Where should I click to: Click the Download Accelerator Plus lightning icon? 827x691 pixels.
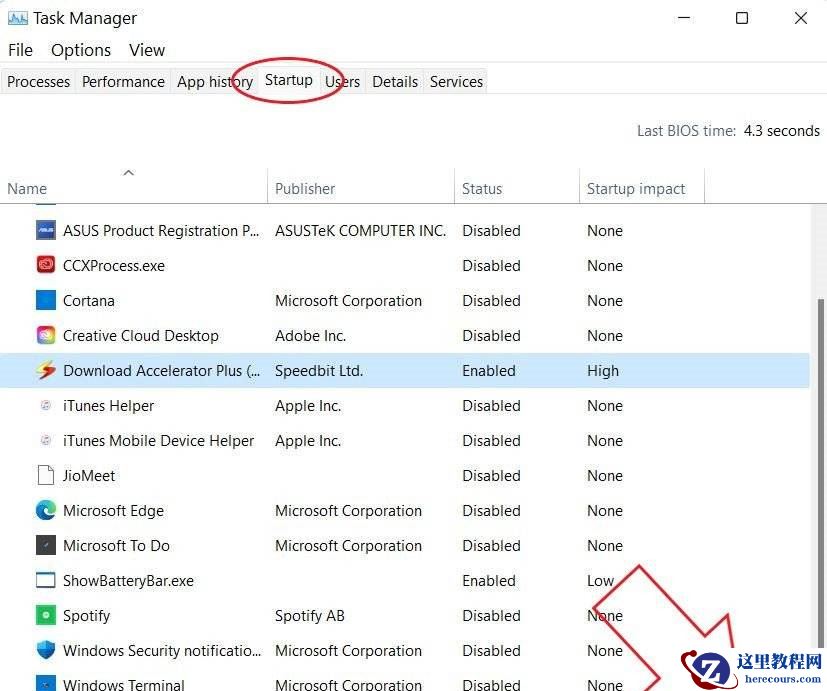[x=46, y=370]
